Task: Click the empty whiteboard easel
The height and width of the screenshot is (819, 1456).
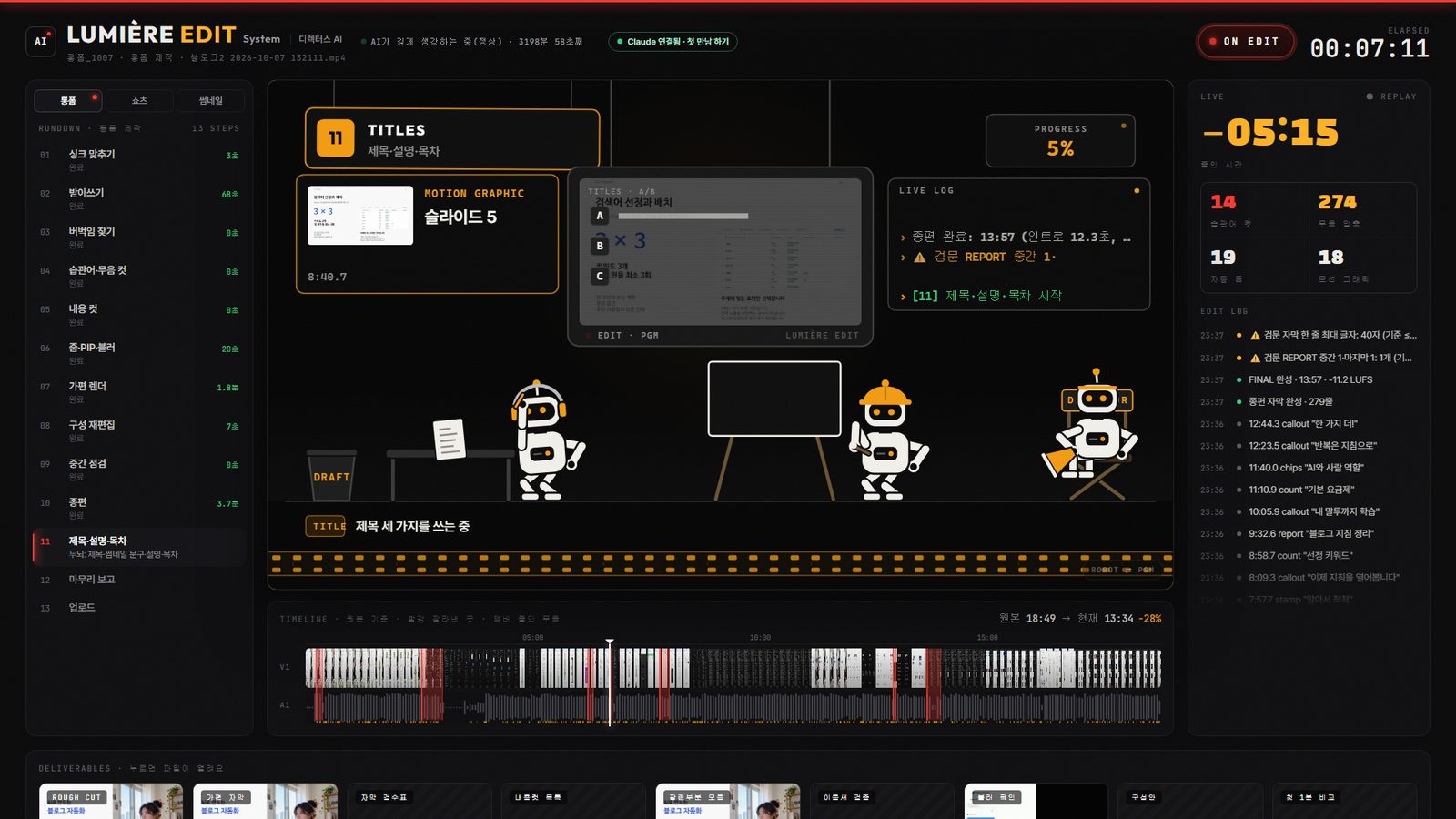Action: click(774, 399)
